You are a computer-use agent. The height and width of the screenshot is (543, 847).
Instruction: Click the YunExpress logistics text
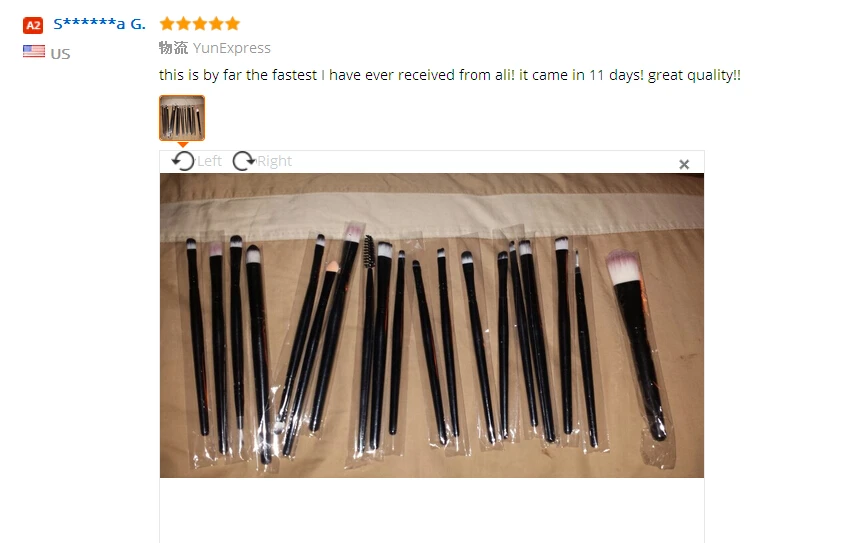click(232, 48)
